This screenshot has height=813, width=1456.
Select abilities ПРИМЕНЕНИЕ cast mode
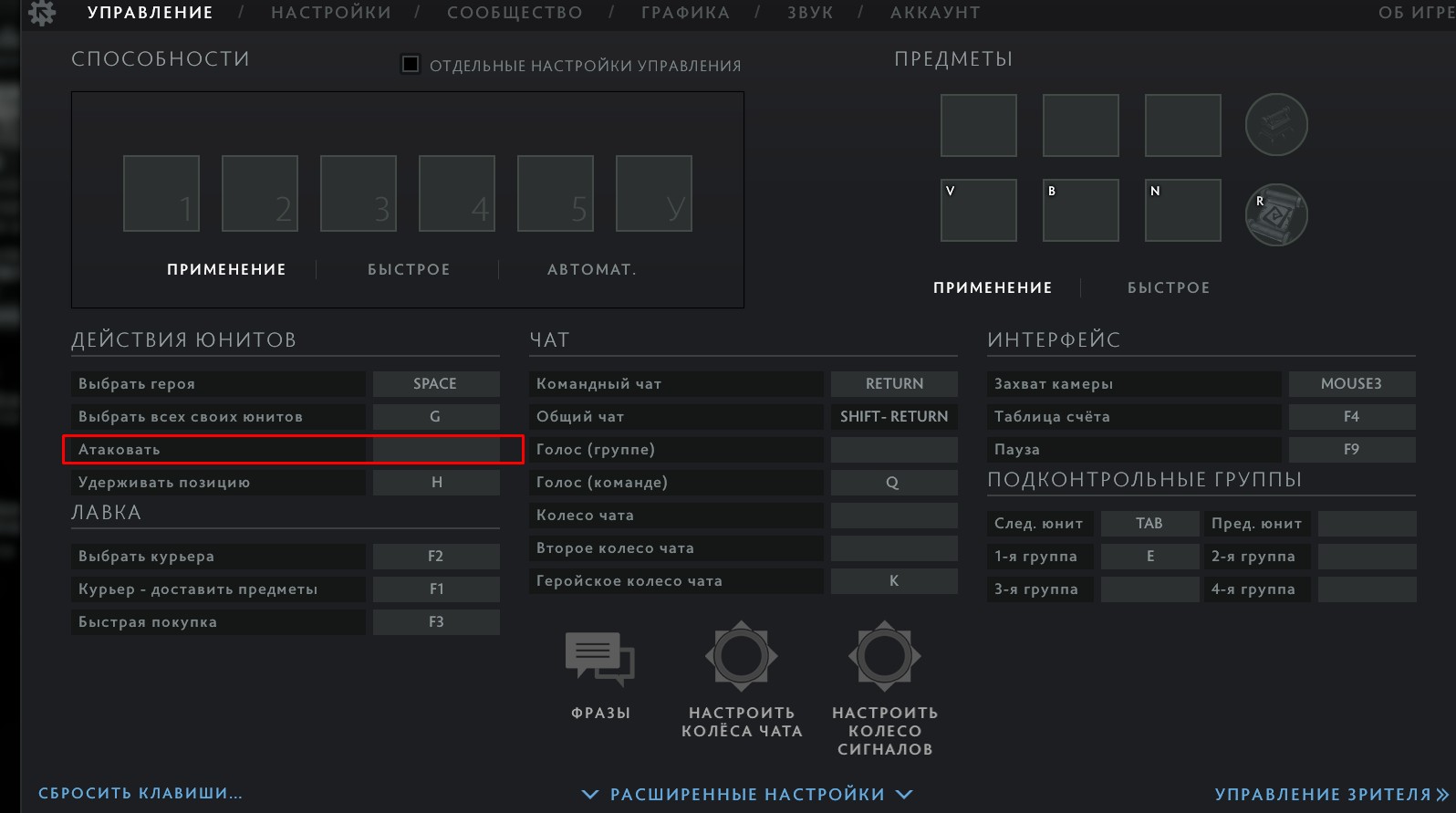pyautogui.click(x=226, y=269)
